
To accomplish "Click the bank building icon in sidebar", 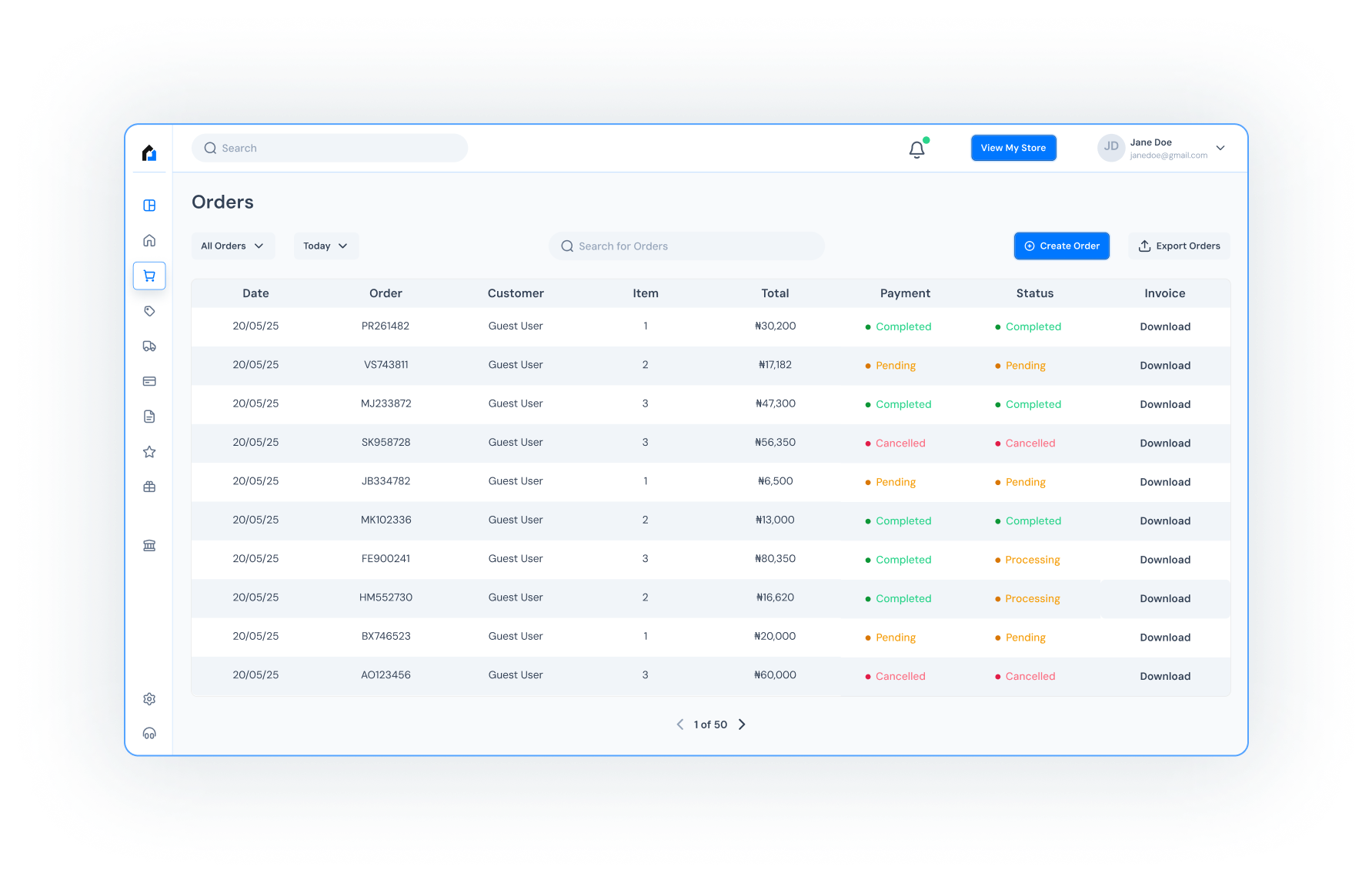I will (x=149, y=546).
